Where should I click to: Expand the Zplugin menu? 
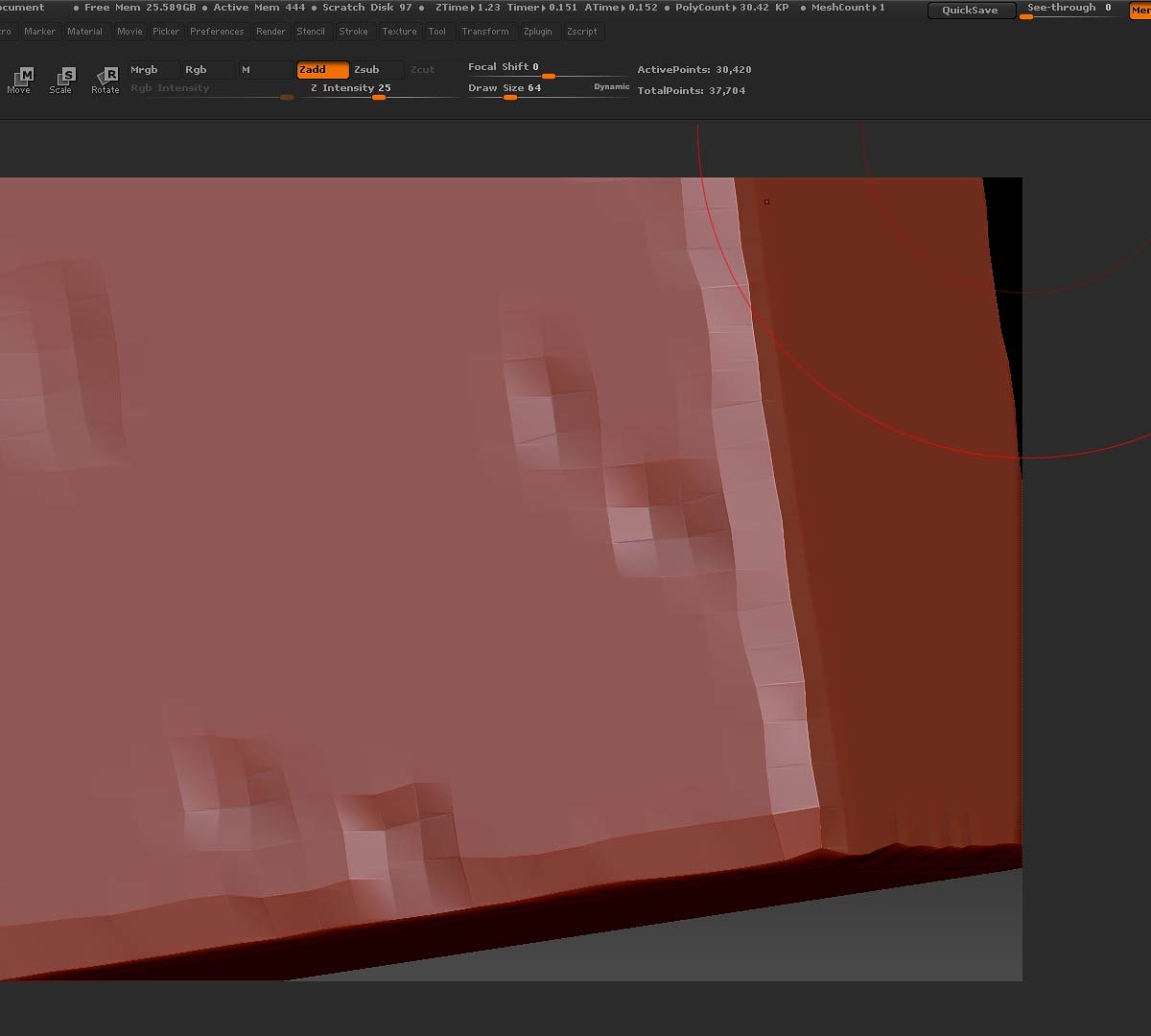click(x=537, y=32)
